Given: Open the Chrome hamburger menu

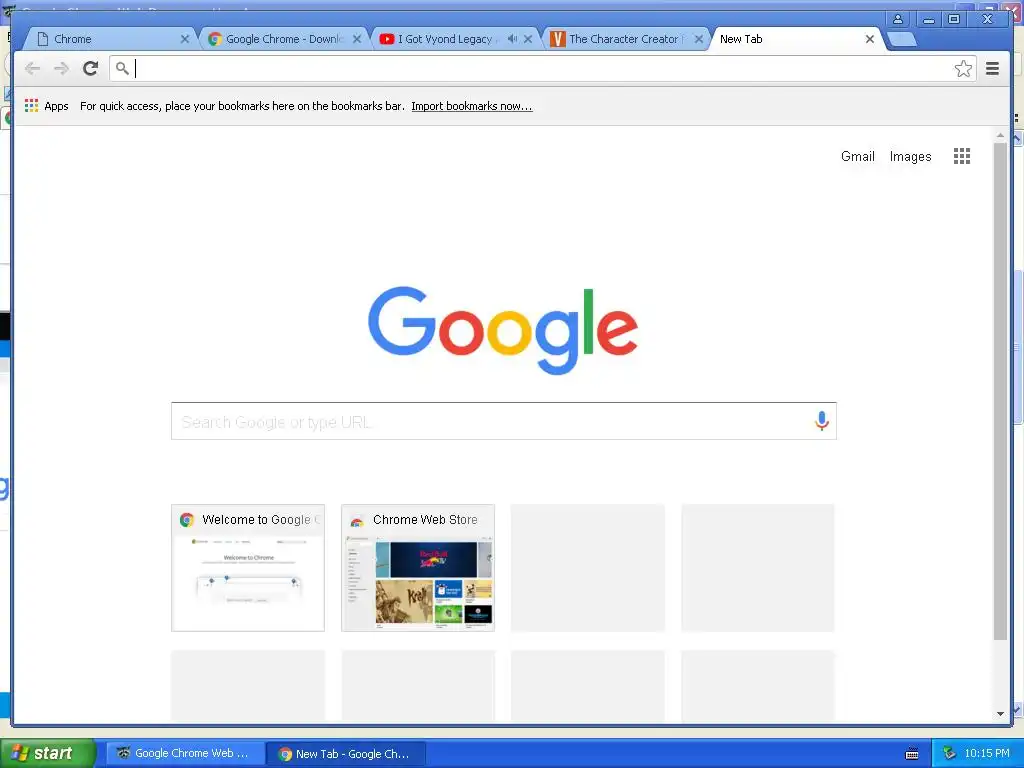Looking at the screenshot, I should (992, 68).
